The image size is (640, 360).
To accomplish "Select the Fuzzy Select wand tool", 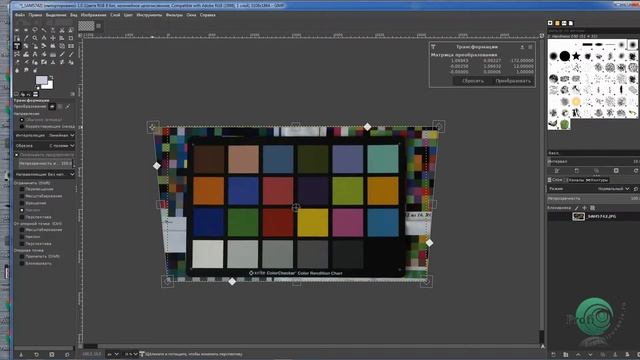I will pyautogui.click(x=44, y=30).
